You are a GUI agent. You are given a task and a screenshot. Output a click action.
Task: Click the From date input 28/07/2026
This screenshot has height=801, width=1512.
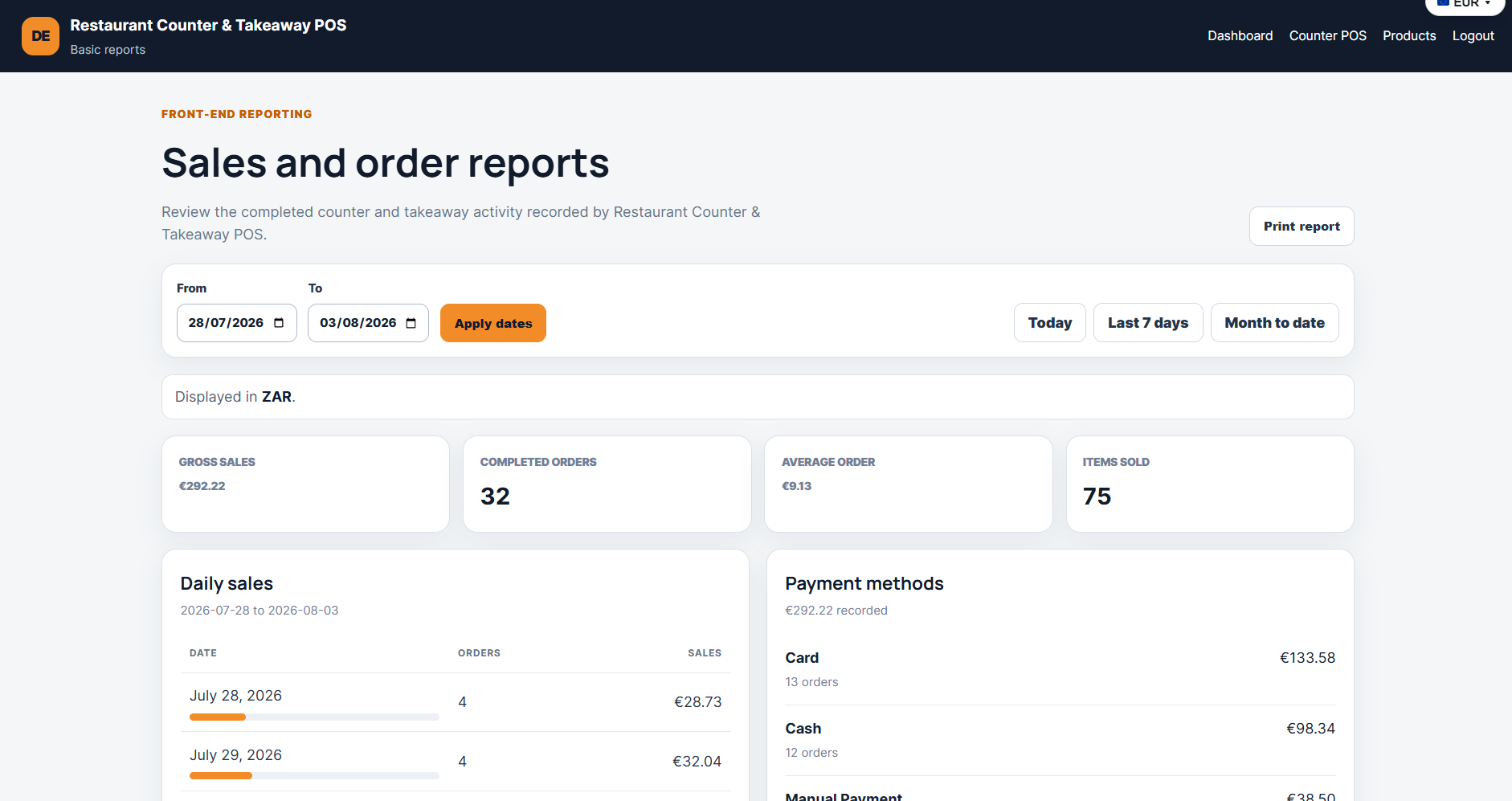click(x=237, y=323)
